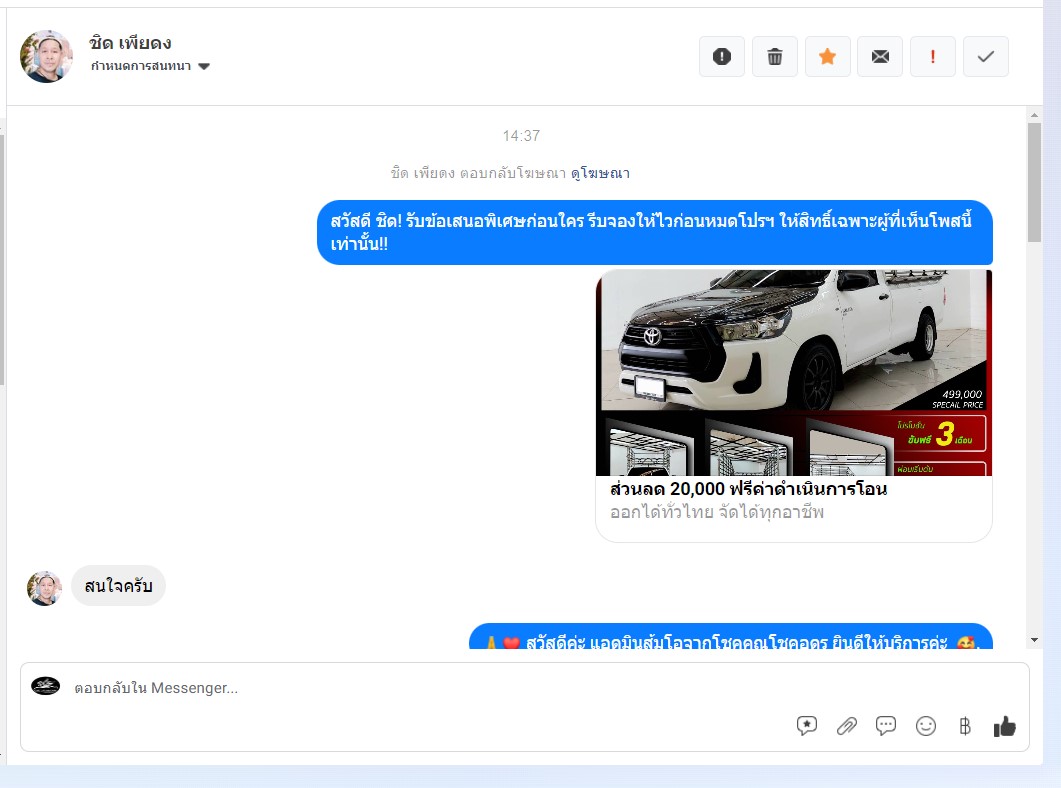Click the page avatar in reply box
Viewport: 1061px width, 788px height.
[45, 686]
